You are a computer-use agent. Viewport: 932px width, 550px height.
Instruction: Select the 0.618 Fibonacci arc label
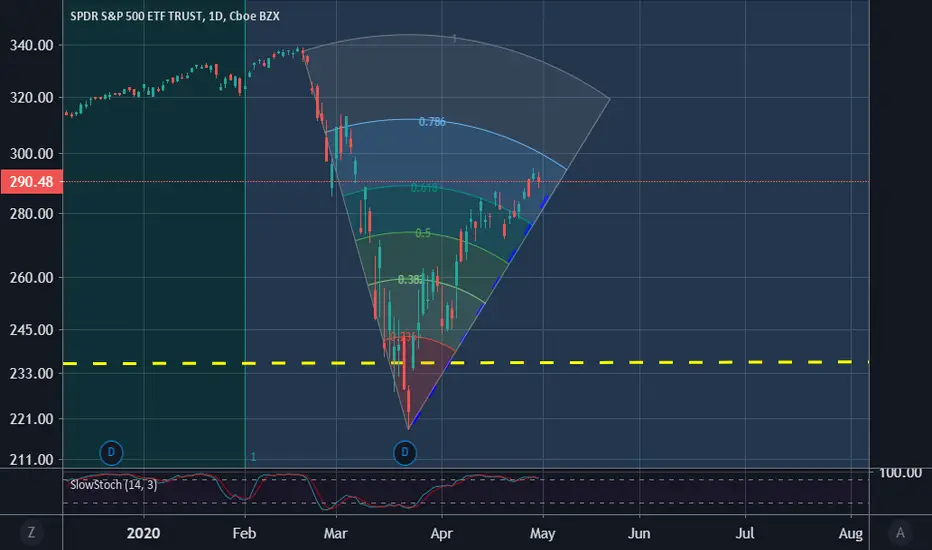(x=424, y=188)
